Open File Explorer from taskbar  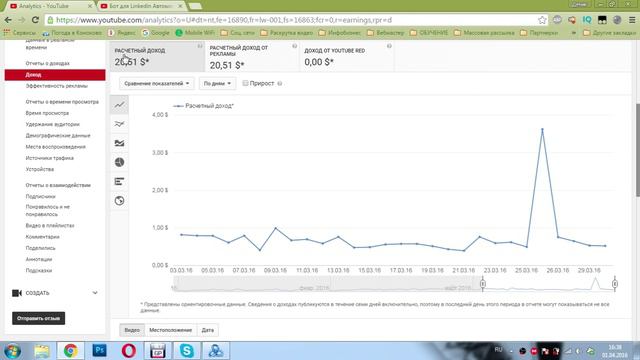point(42,351)
